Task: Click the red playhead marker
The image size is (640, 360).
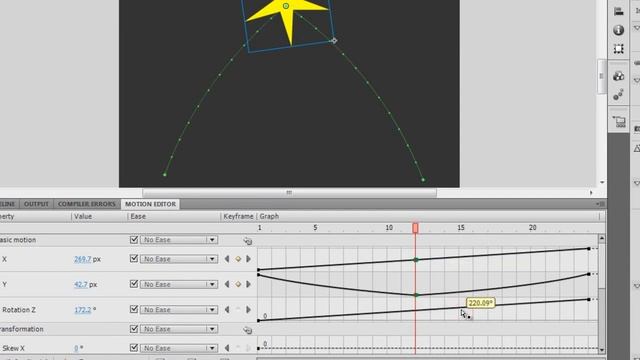Action: point(415,228)
